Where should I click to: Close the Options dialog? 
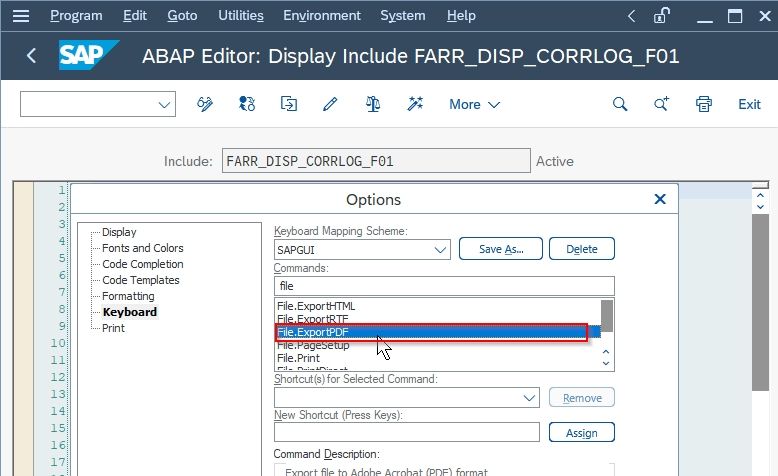(x=660, y=199)
